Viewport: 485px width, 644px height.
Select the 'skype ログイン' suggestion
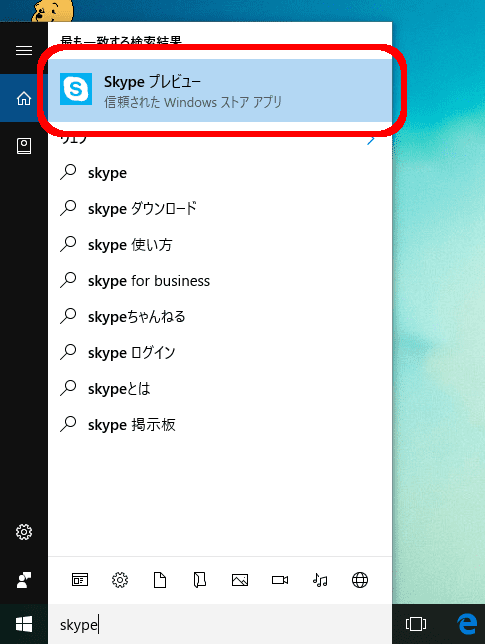[x=220, y=353]
